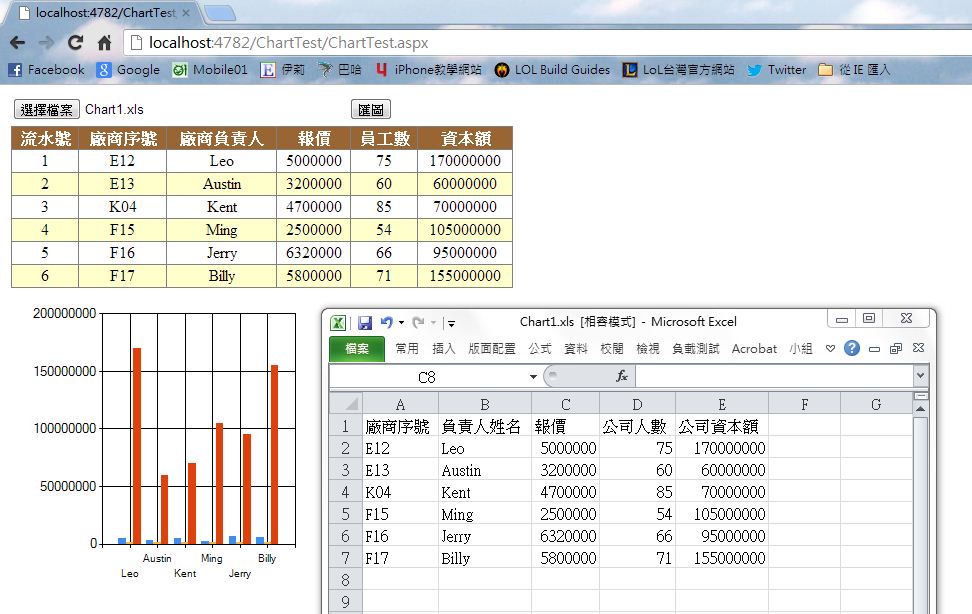Select Excel cell containing Jerry
This screenshot has height=614, width=972.
[485, 536]
